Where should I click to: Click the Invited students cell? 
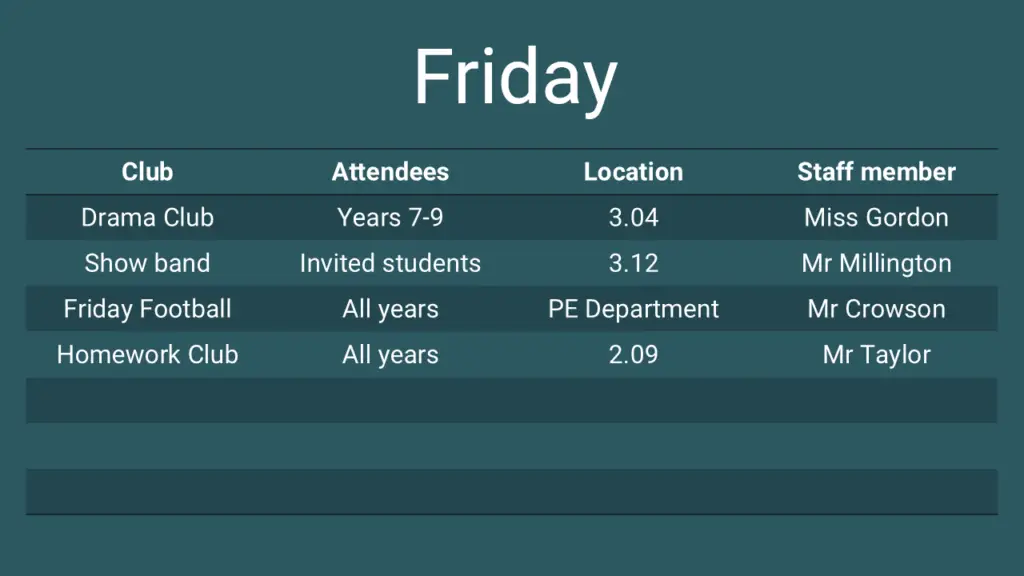coord(391,263)
